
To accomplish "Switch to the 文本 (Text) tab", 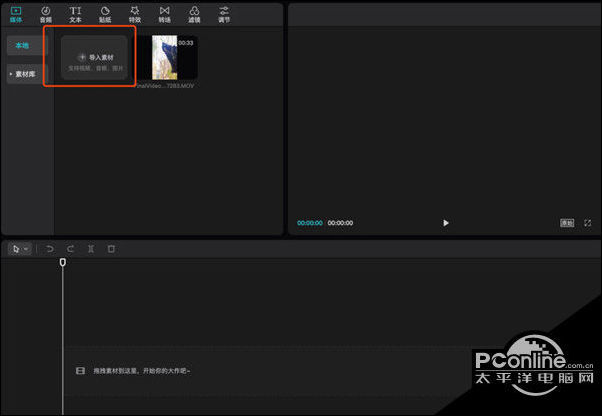I will coord(75,15).
